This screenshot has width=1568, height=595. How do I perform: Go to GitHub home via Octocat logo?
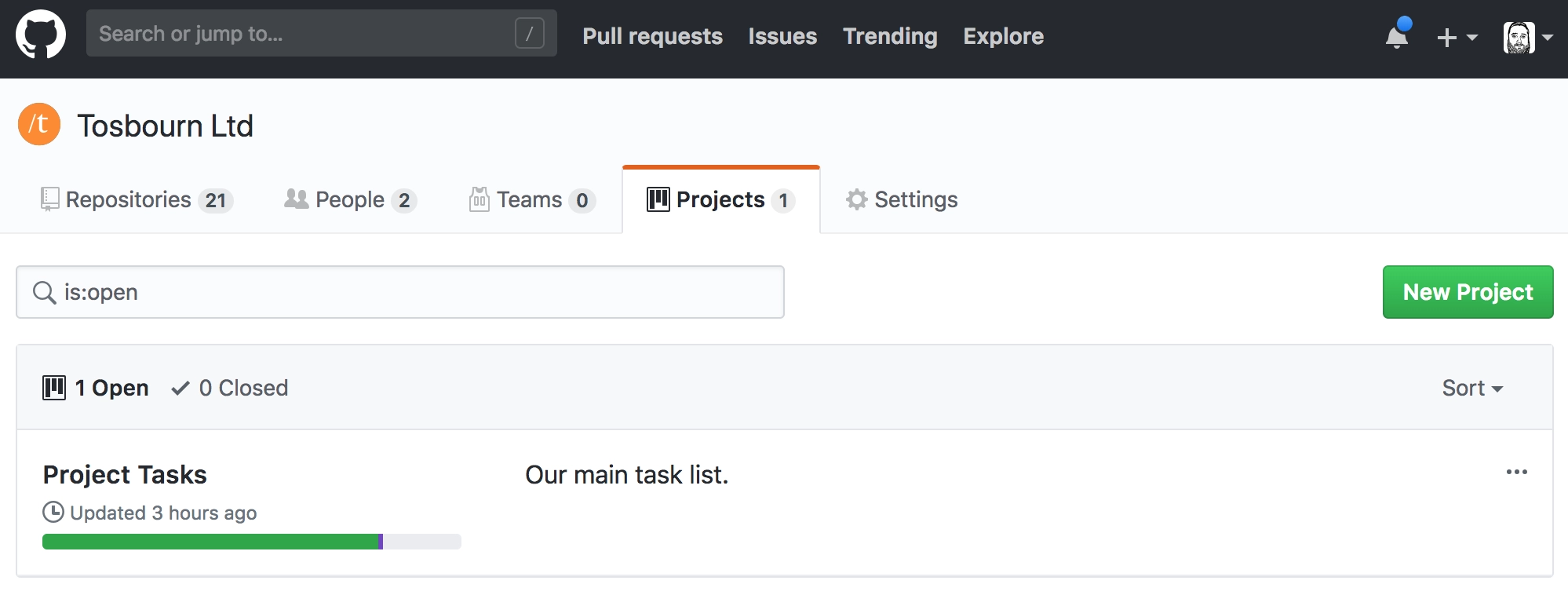(41, 35)
